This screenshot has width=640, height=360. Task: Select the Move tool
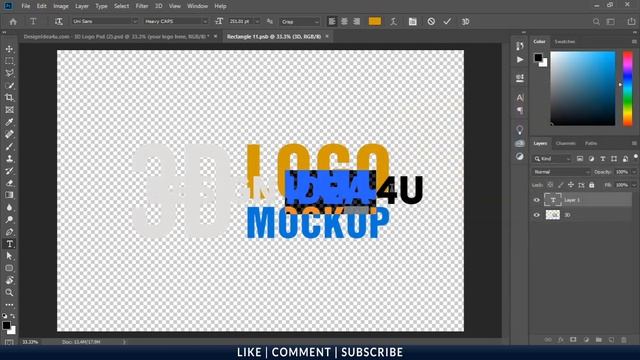tap(9, 49)
